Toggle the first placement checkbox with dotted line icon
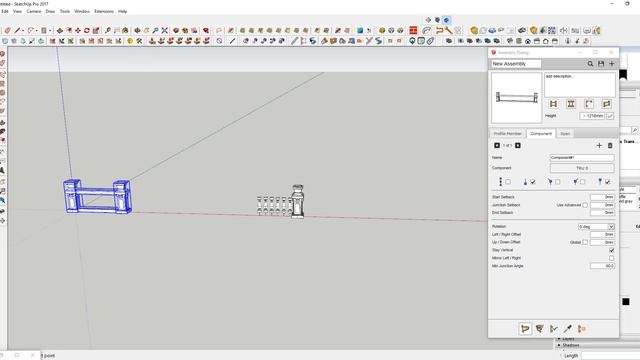The image size is (640, 360). (508, 182)
